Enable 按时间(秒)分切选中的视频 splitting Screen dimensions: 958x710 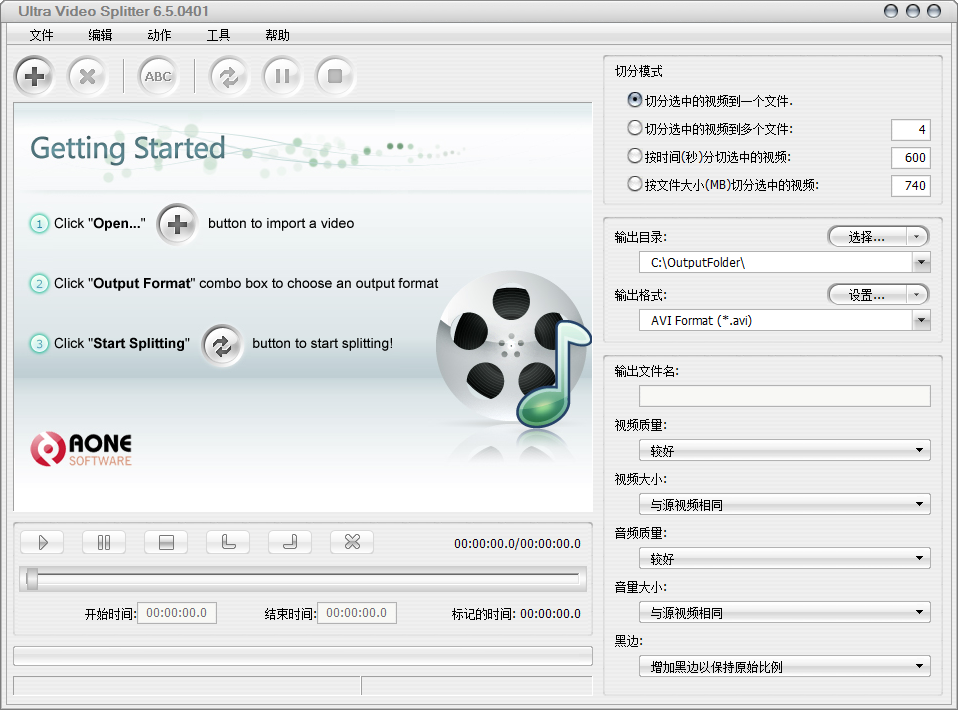click(x=634, y=157)
